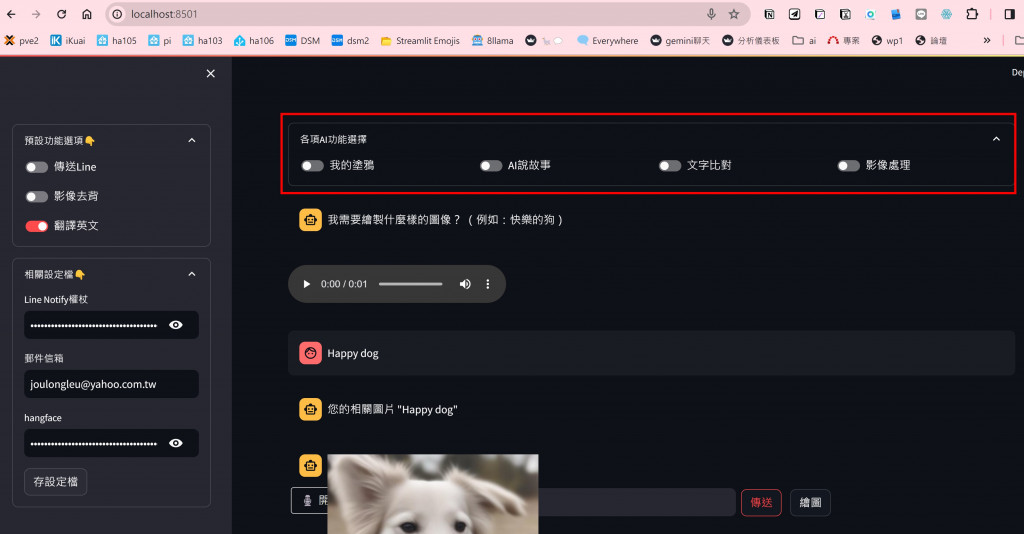1024x534 pixels.
Task: Open the 分析儀表板 bookmark
Action: pyautogui.click(x=751, y=40)
